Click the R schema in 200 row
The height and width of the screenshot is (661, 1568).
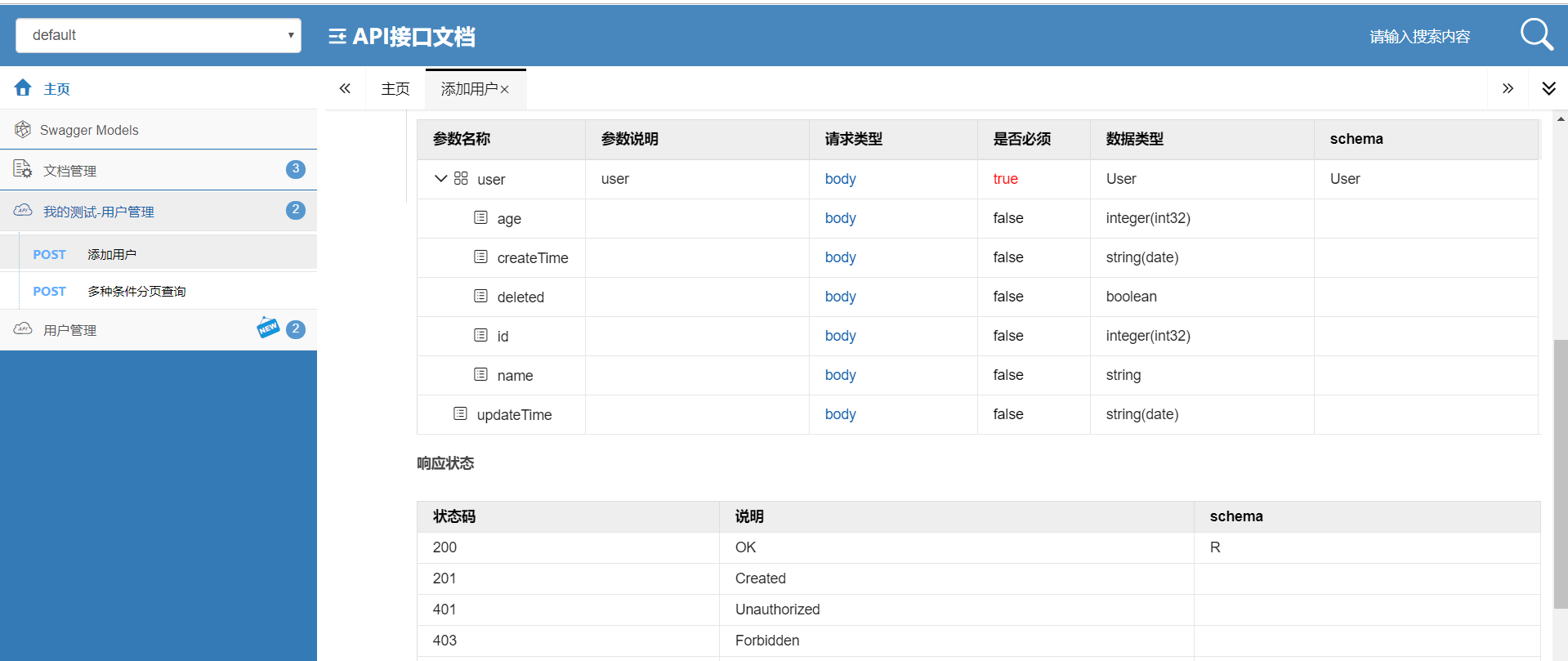[x=1215, y=547]
